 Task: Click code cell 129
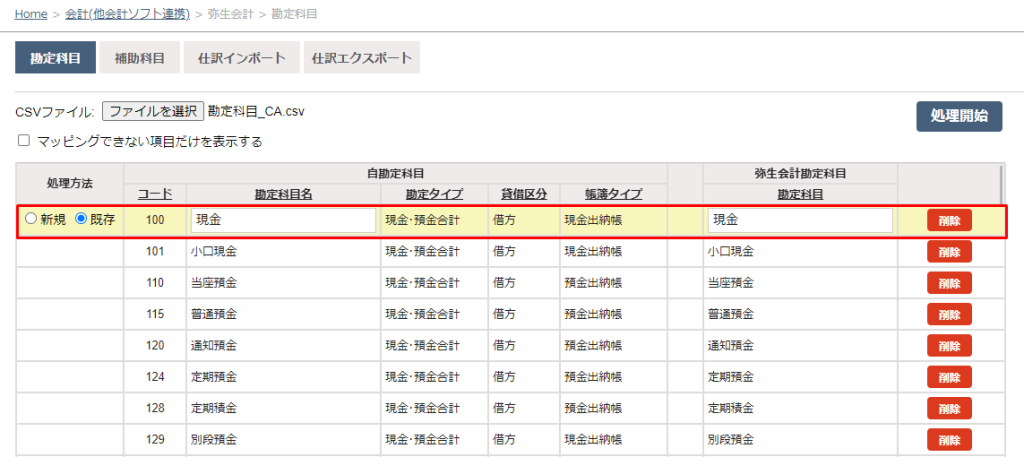(x=155, y=440)
